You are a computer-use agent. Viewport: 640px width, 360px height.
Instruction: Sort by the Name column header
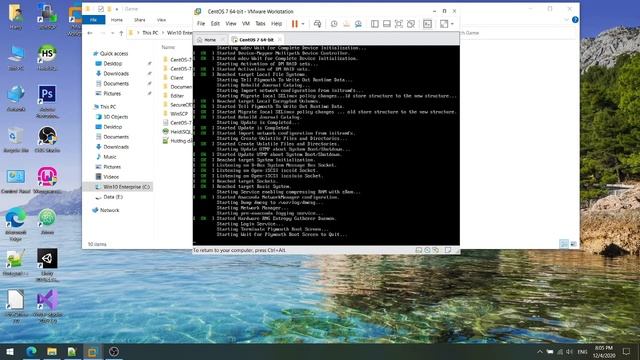tap(168, 47)
